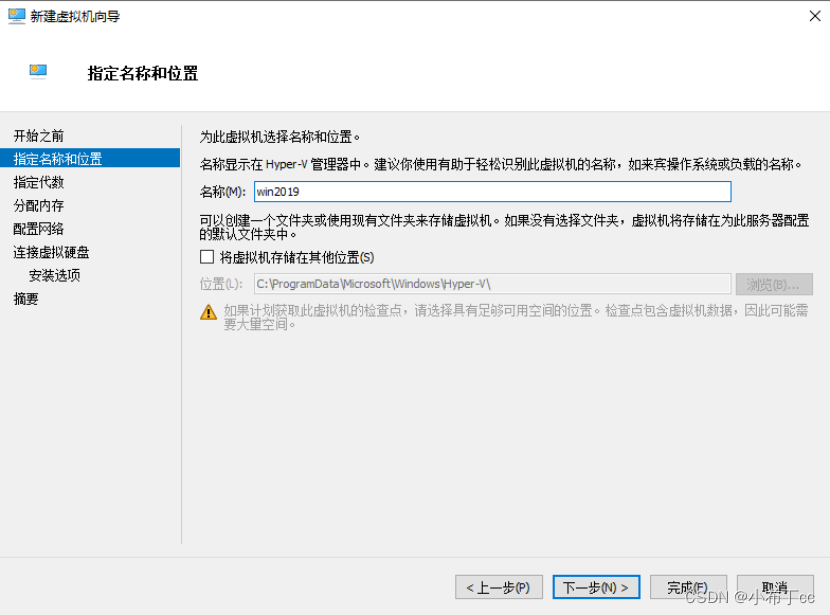
Task: Click the wizard icon in the title bar
Action: 16,16
